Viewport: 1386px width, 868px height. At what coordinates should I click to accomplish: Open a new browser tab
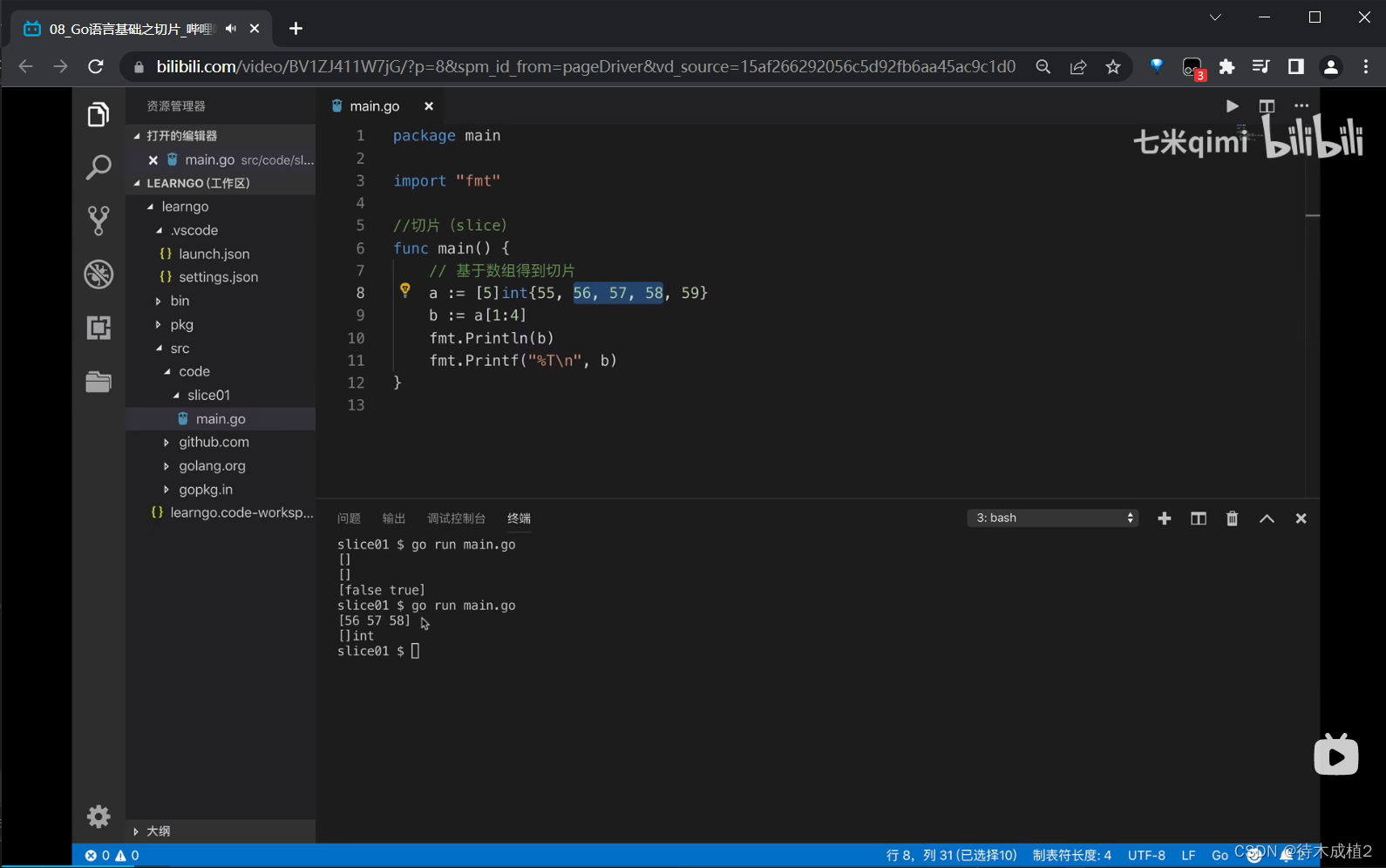pos(296,29)
